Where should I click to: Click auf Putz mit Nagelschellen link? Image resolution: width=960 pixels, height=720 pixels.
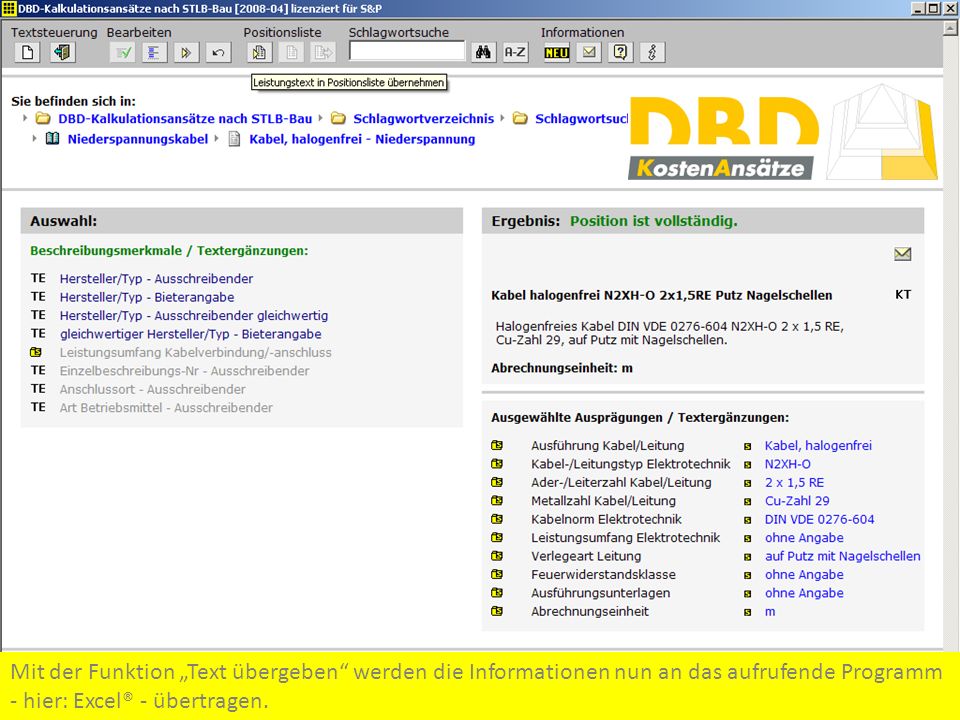(x=842, y=556)
